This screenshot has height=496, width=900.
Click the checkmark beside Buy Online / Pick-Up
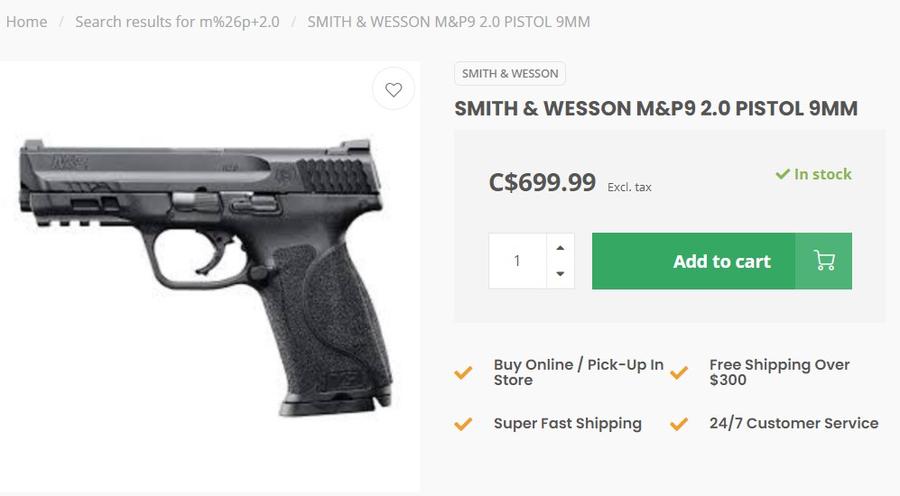tap(463, 373)
